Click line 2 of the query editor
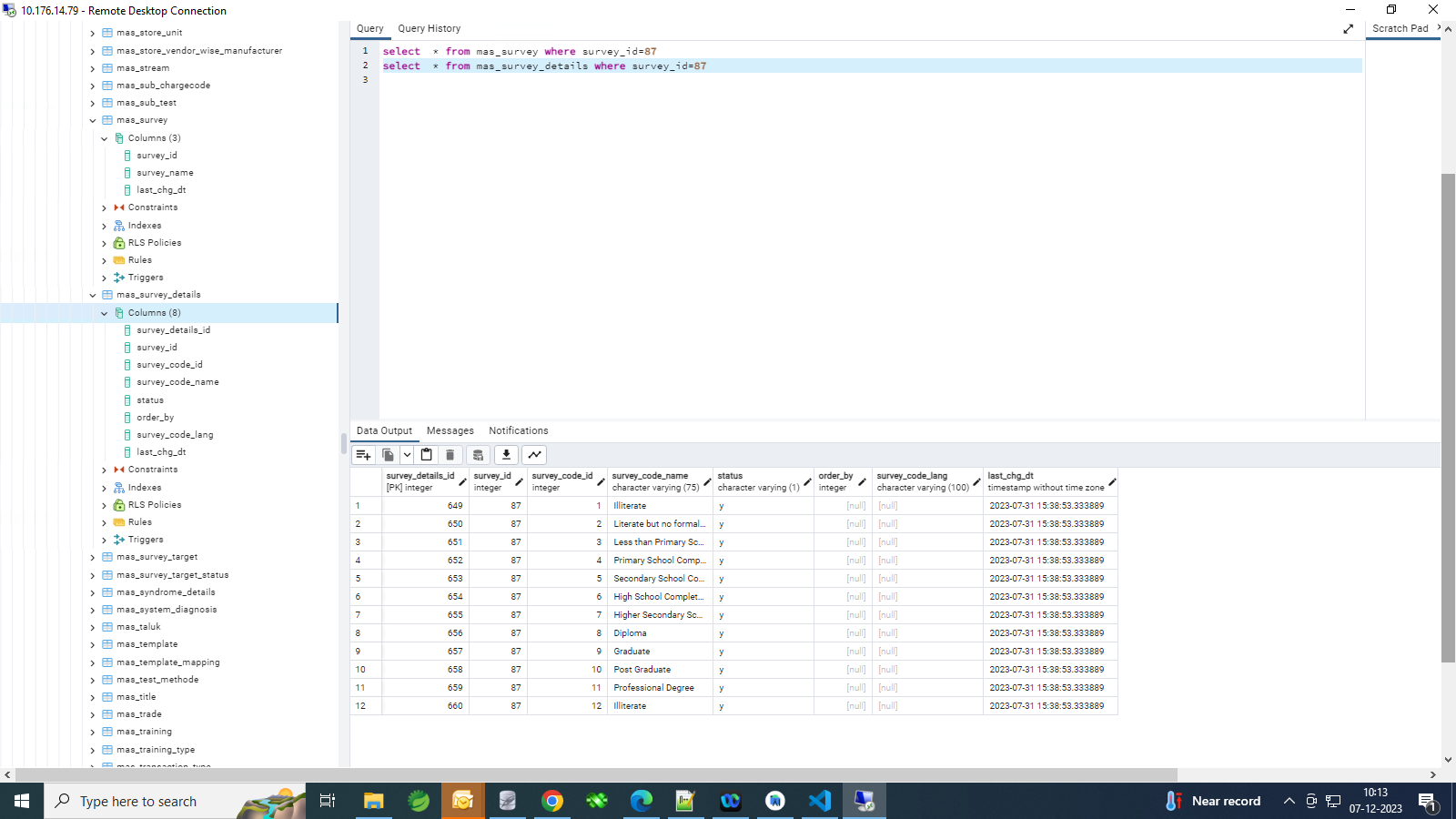This screenshot has width=1456, height=819. (x=872, y=66)
